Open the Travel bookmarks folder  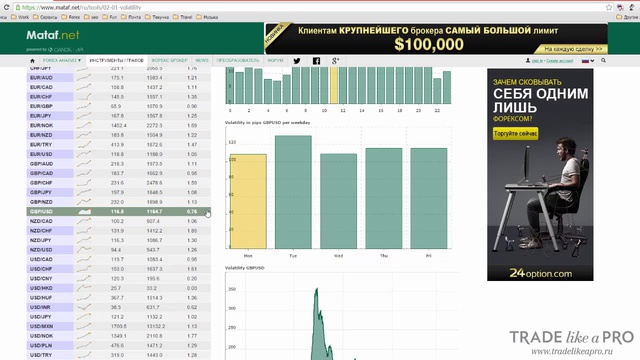[x=182, y=17]
